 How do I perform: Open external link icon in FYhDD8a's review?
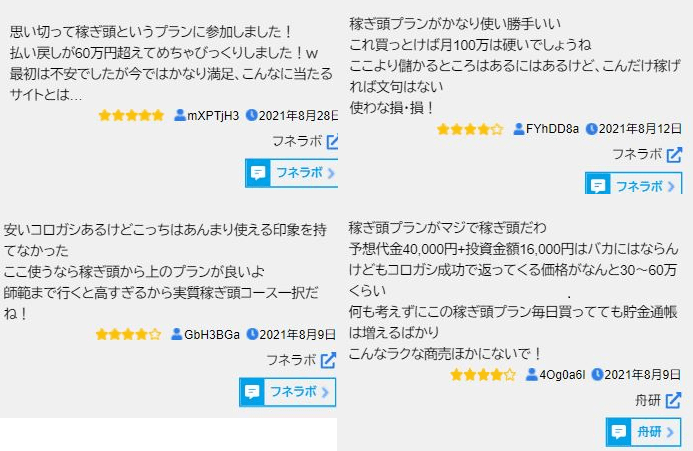(674, 154)
